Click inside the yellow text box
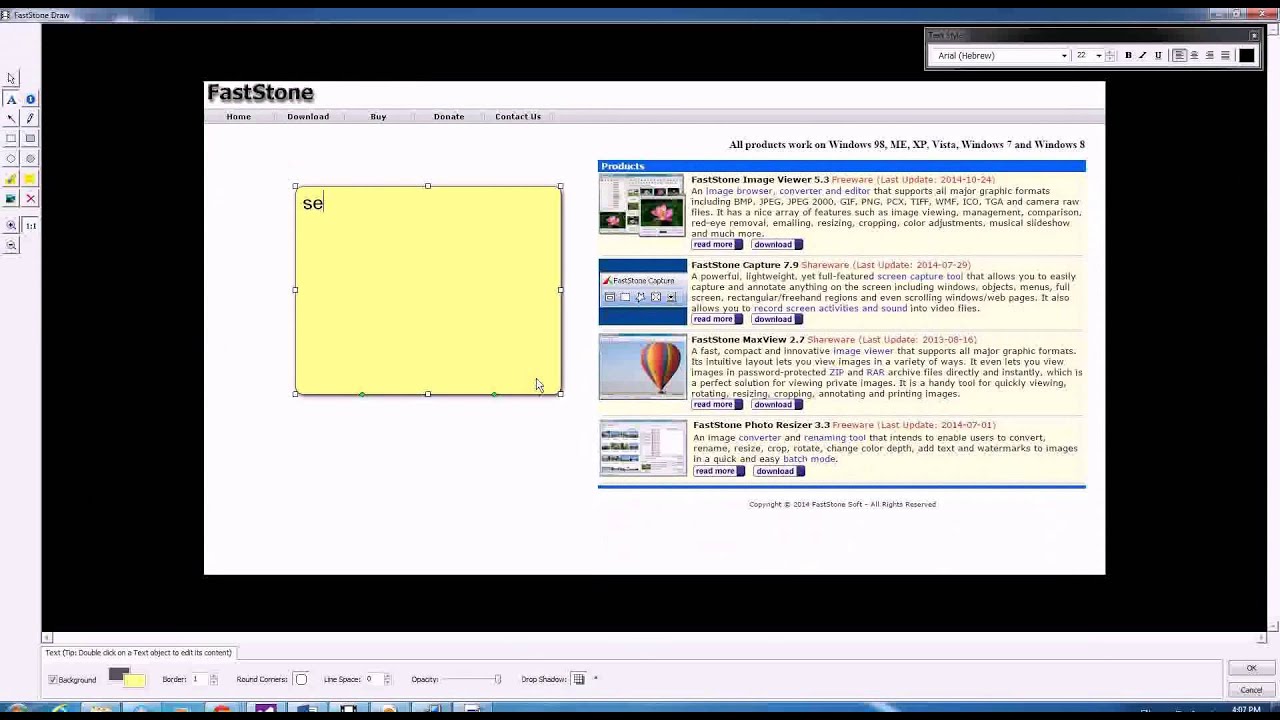 point(428,290)
